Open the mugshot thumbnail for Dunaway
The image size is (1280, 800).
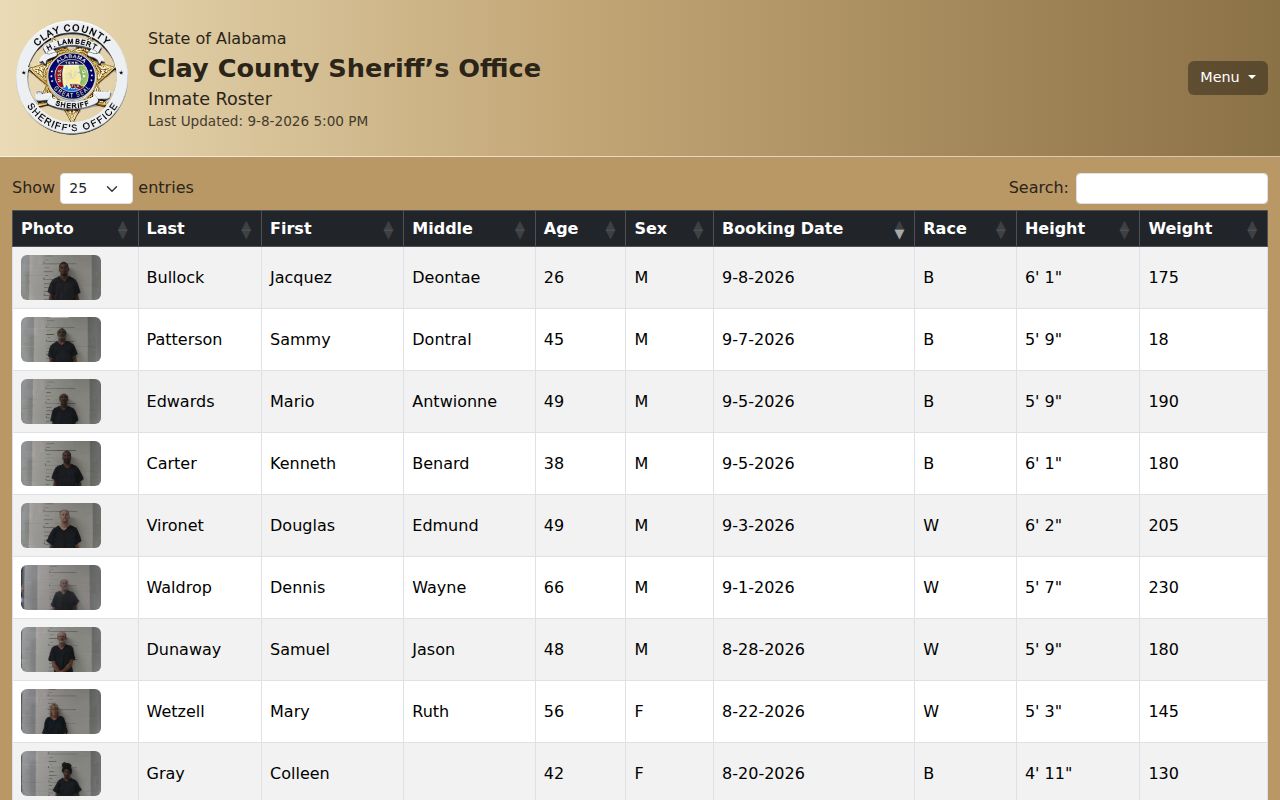61,650
